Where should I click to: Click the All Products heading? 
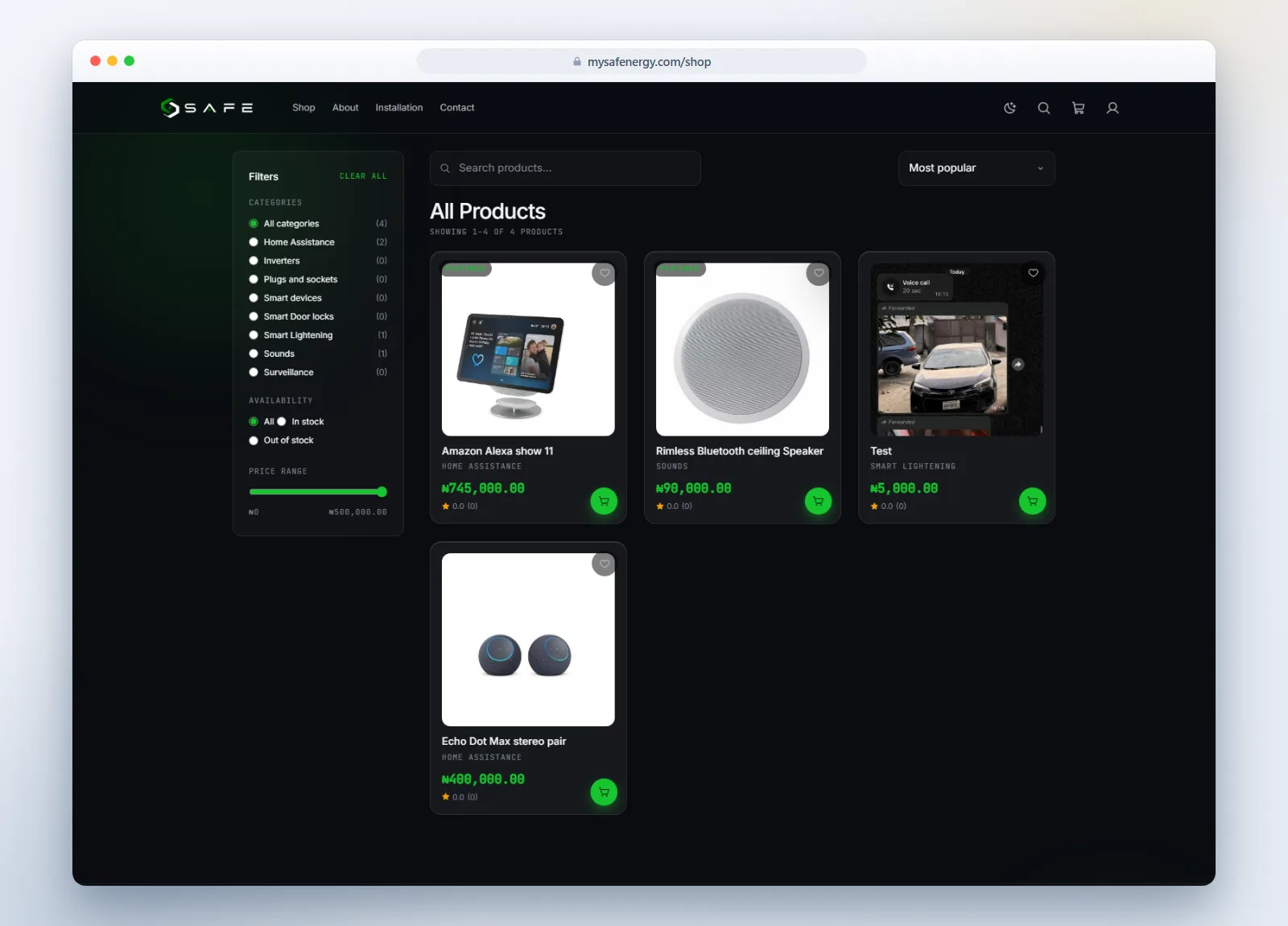click(x=488, y=211)
